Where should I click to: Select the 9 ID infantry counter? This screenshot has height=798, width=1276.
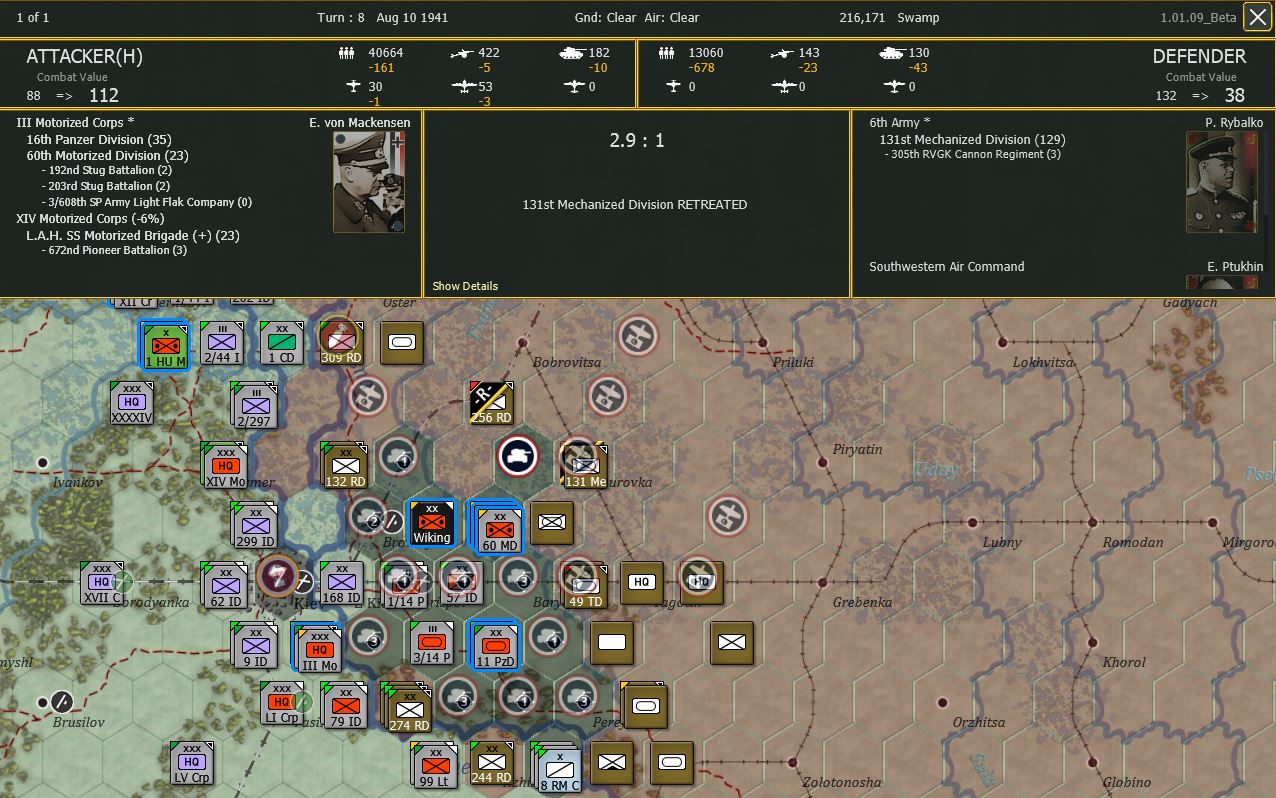255,646
